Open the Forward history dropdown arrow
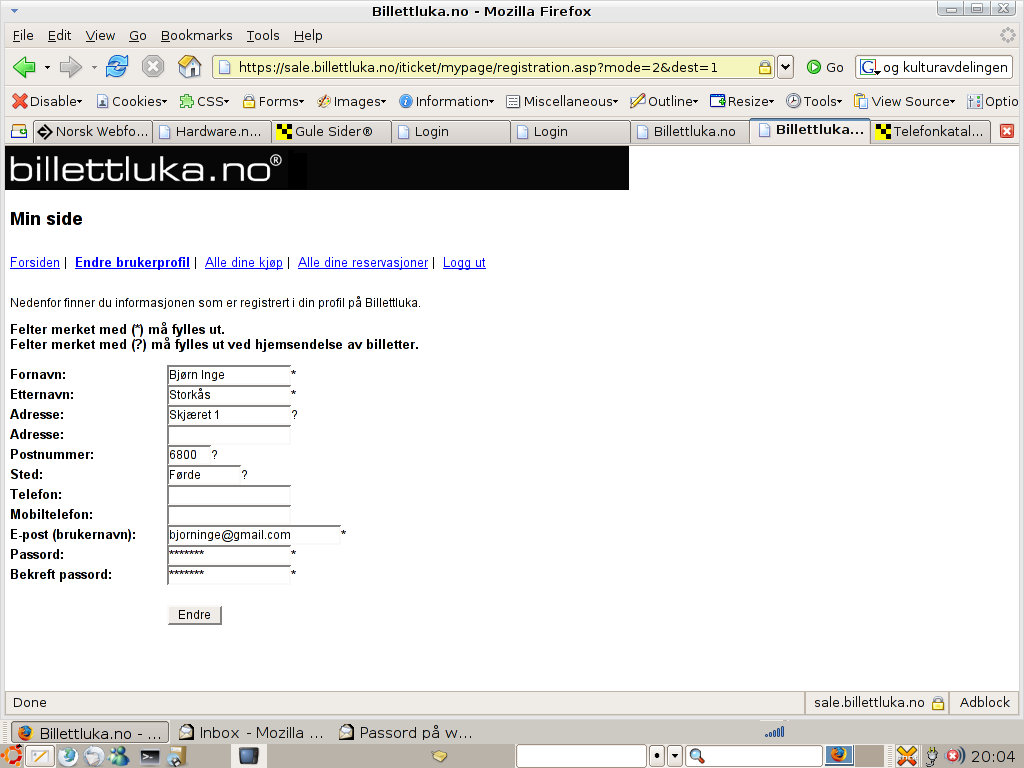The width and height of the screenshot is (1024, 768). click(x=94, y=67)
